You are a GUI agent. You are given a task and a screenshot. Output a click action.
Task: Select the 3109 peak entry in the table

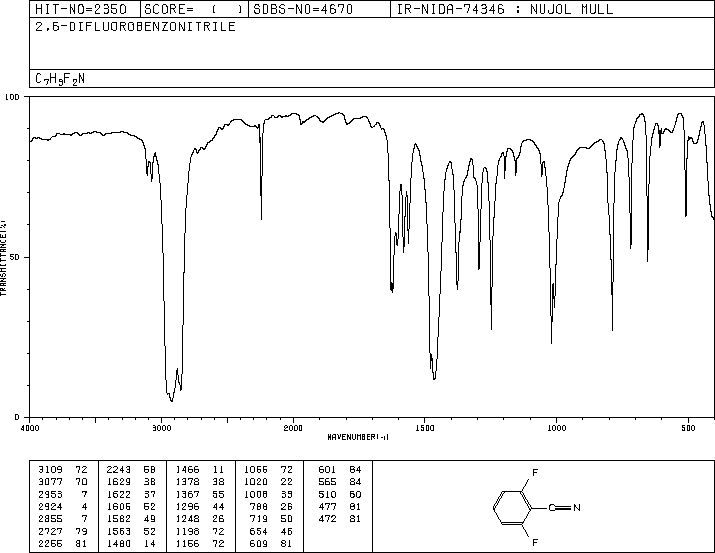[x=63, y=470]
